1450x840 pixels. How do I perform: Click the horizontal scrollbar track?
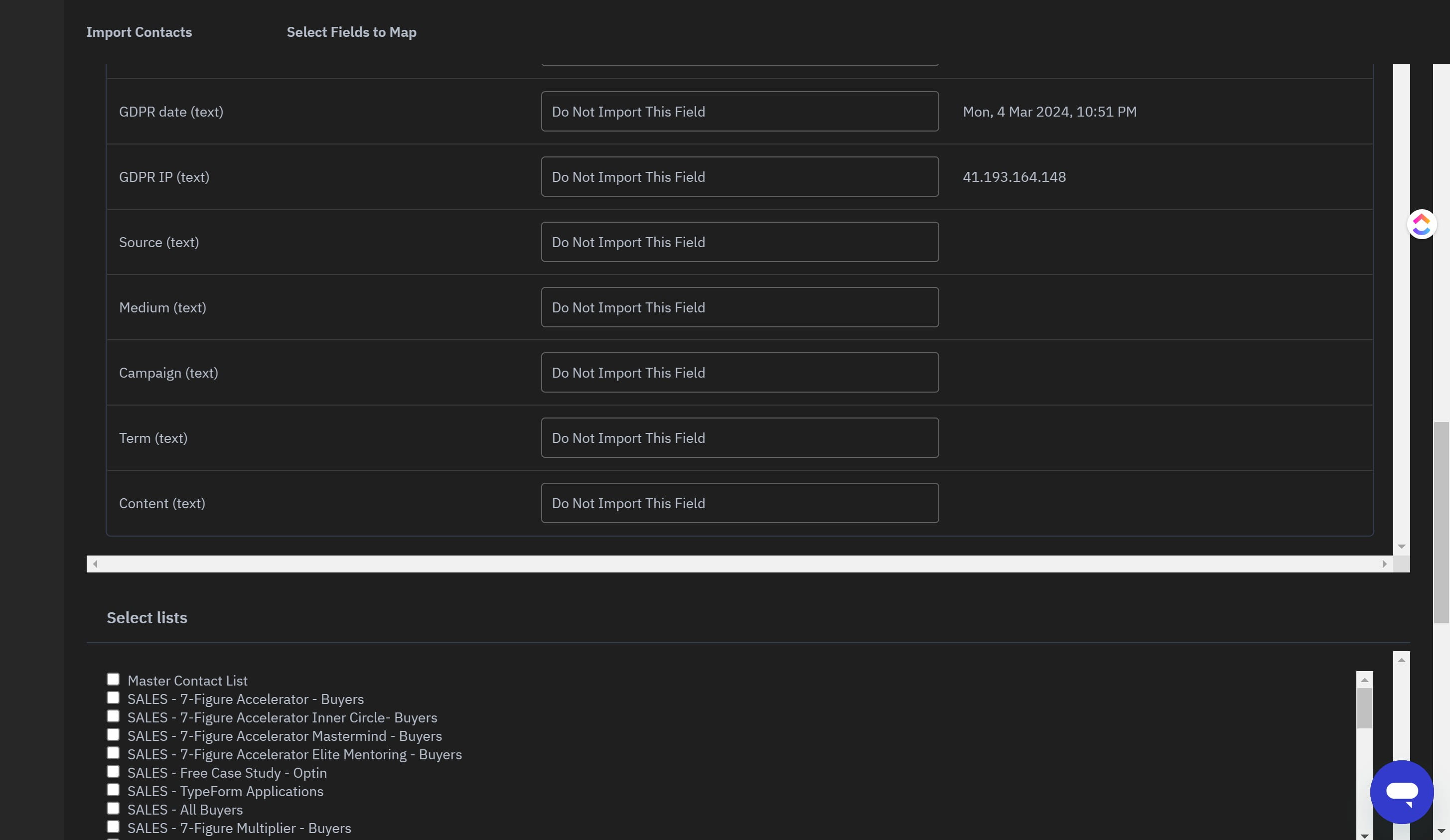click(x=739, y=564)
